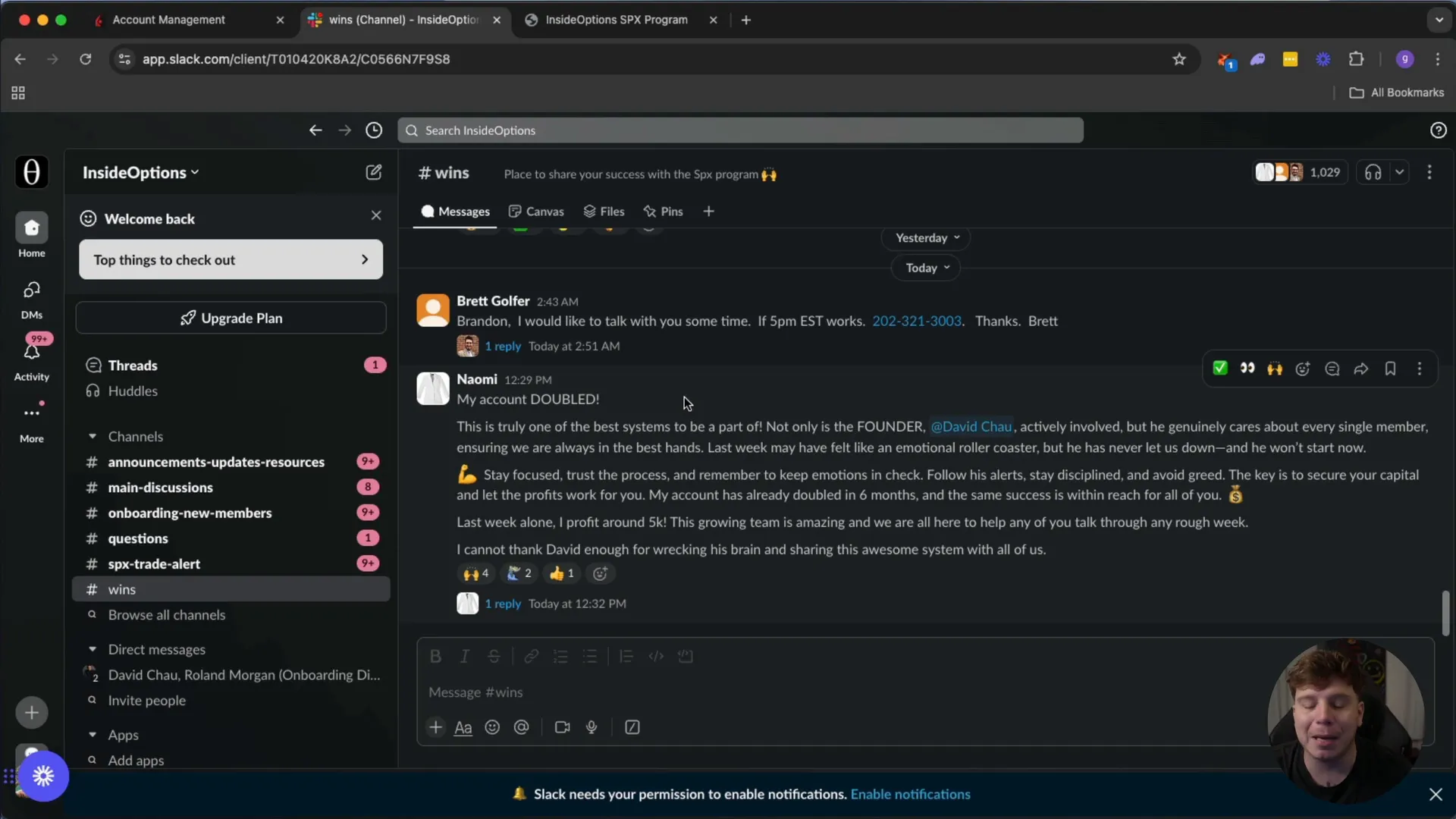Open Chrome tab search dropdown
1456x819 pixels.
click(1439, 20)
